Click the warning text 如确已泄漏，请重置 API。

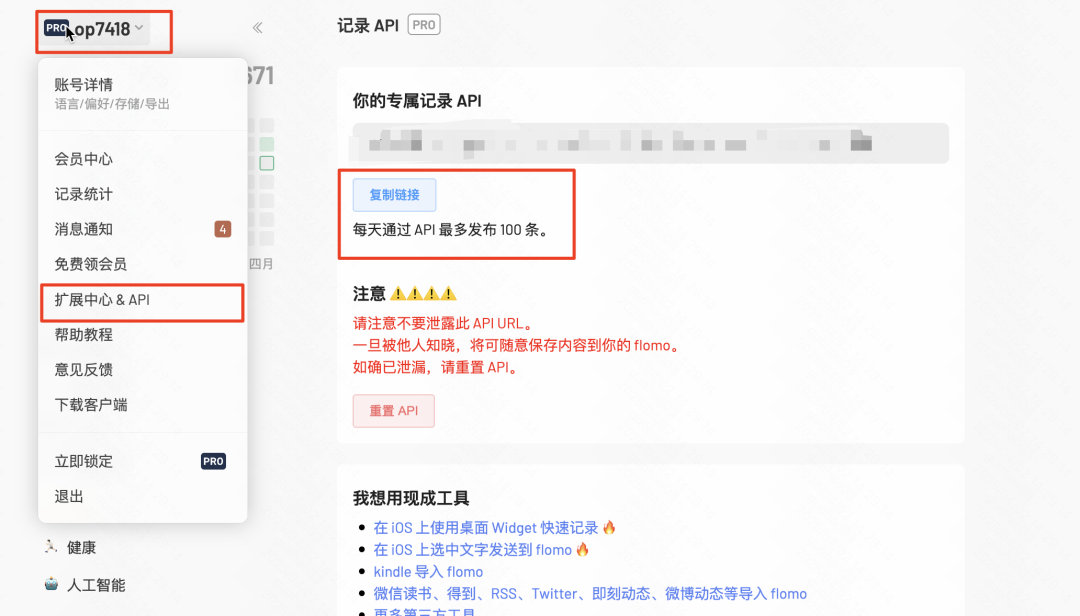pyautogui.click(x=435, y=368)
